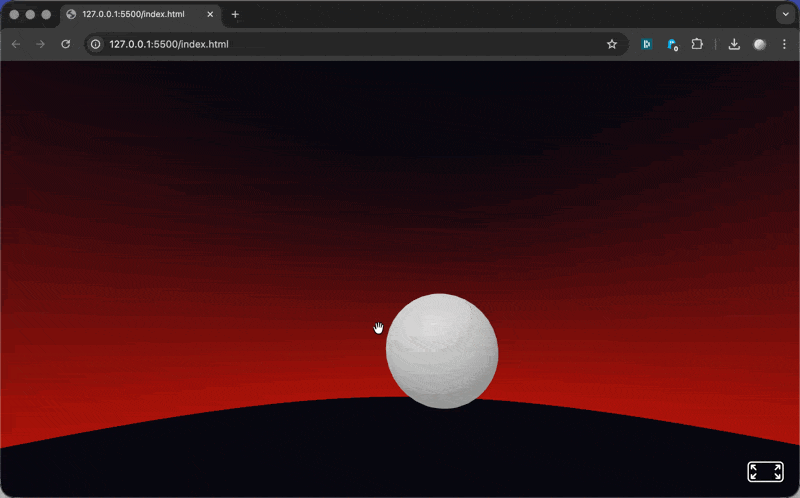Open the Extensions puzzle-piece menu
The image size is (800, 498).
(697, 44)
